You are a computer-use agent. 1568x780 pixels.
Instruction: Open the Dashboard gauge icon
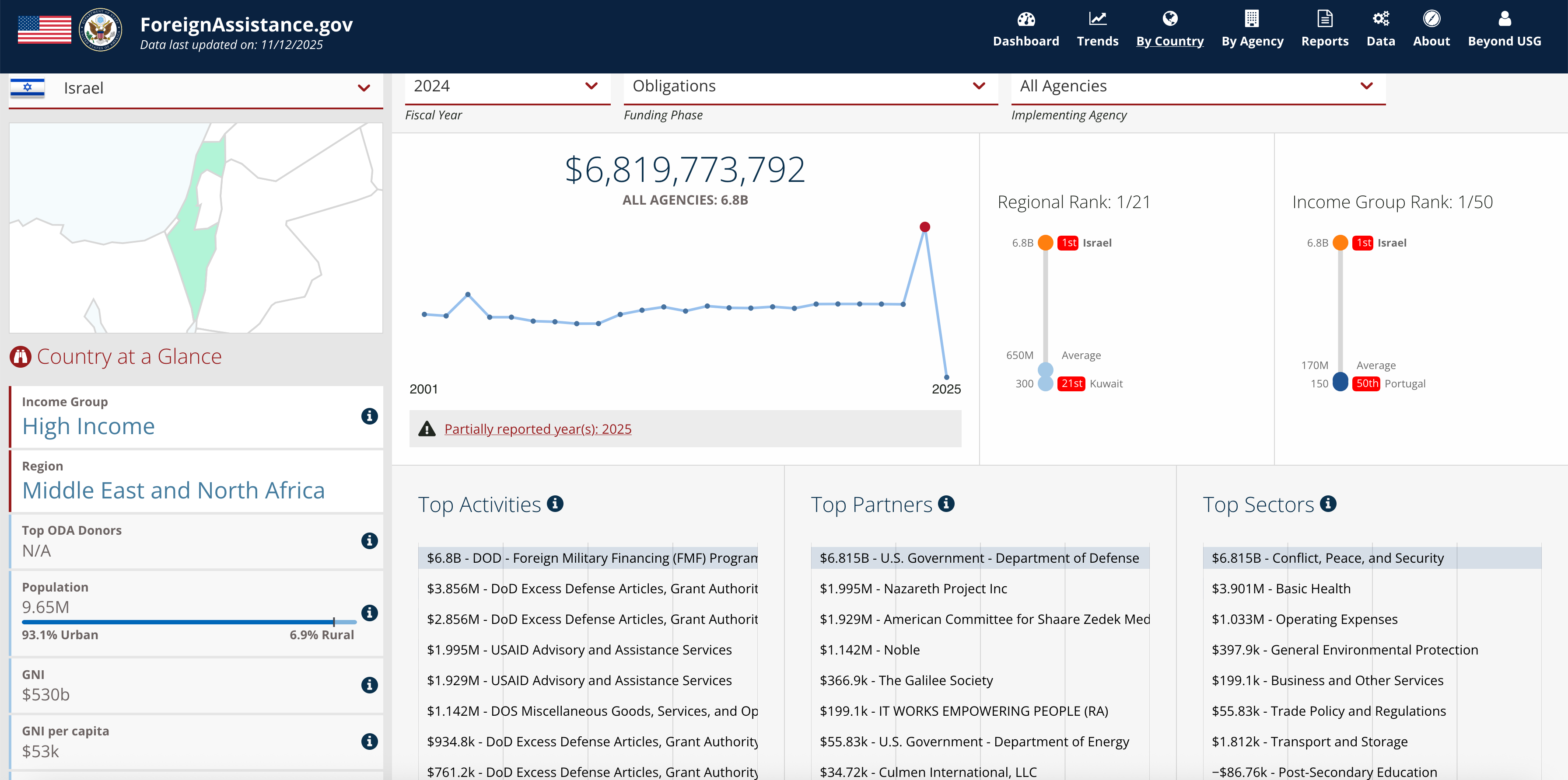tap(1025, 20)
